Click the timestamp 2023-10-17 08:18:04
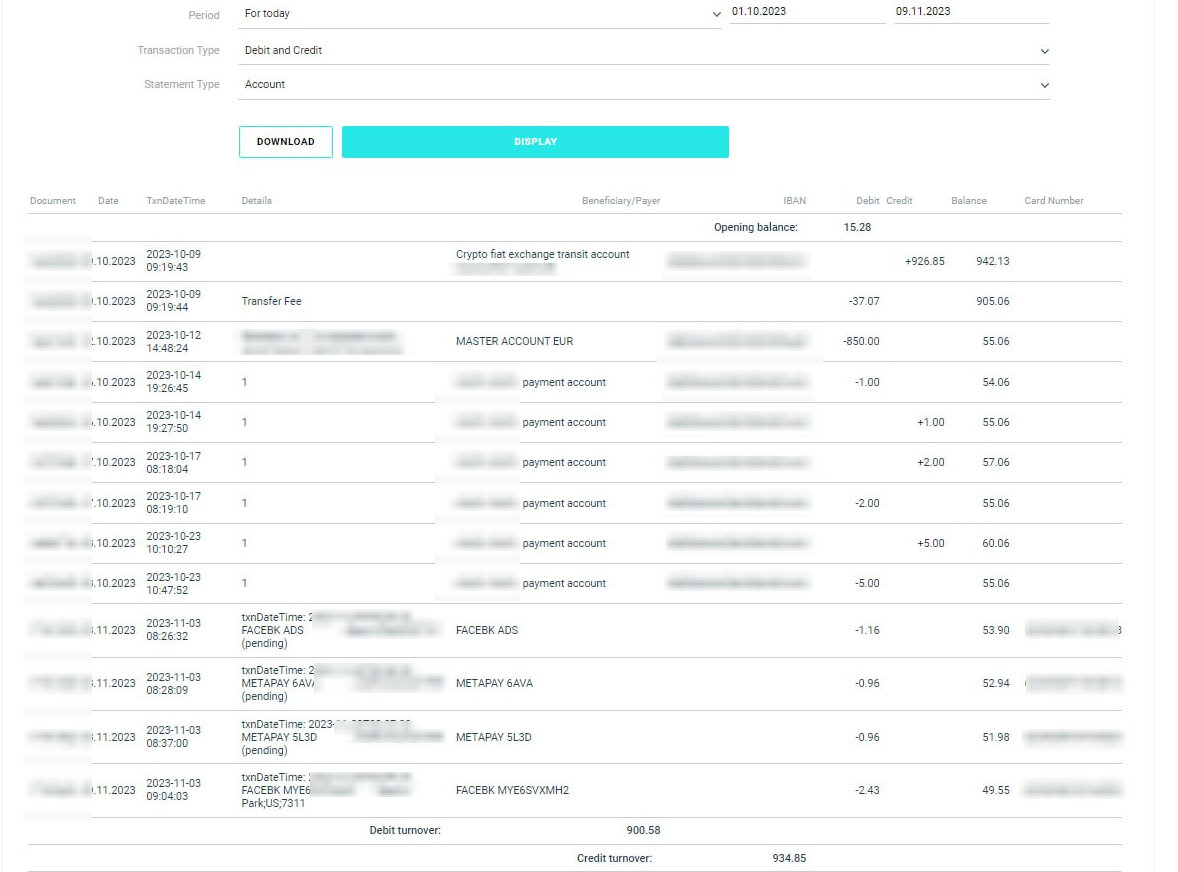The image size is (1178, 872). [x=174, y=463]
